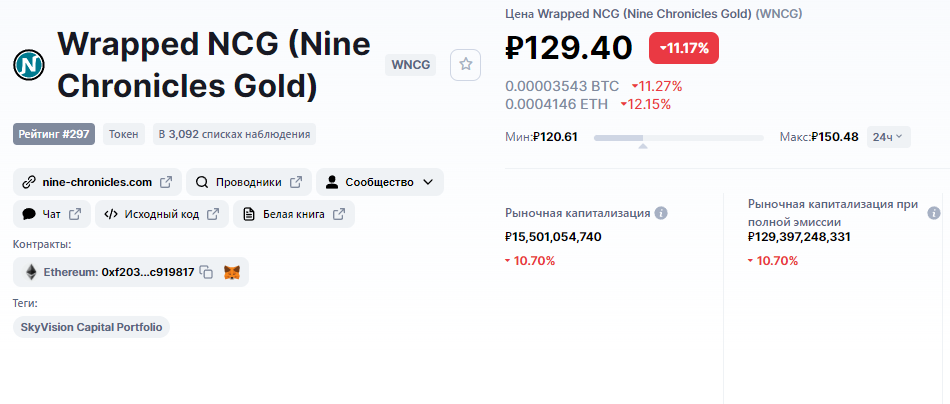The width and height of the screenshot is (950, 404).
Task: Click the Токен tag chip
Action: [124, 134]
